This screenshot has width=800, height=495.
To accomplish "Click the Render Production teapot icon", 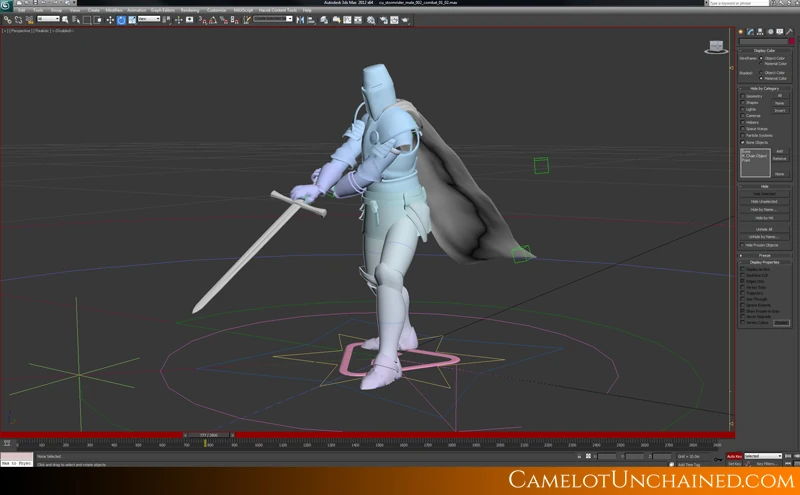I will 405,20.
